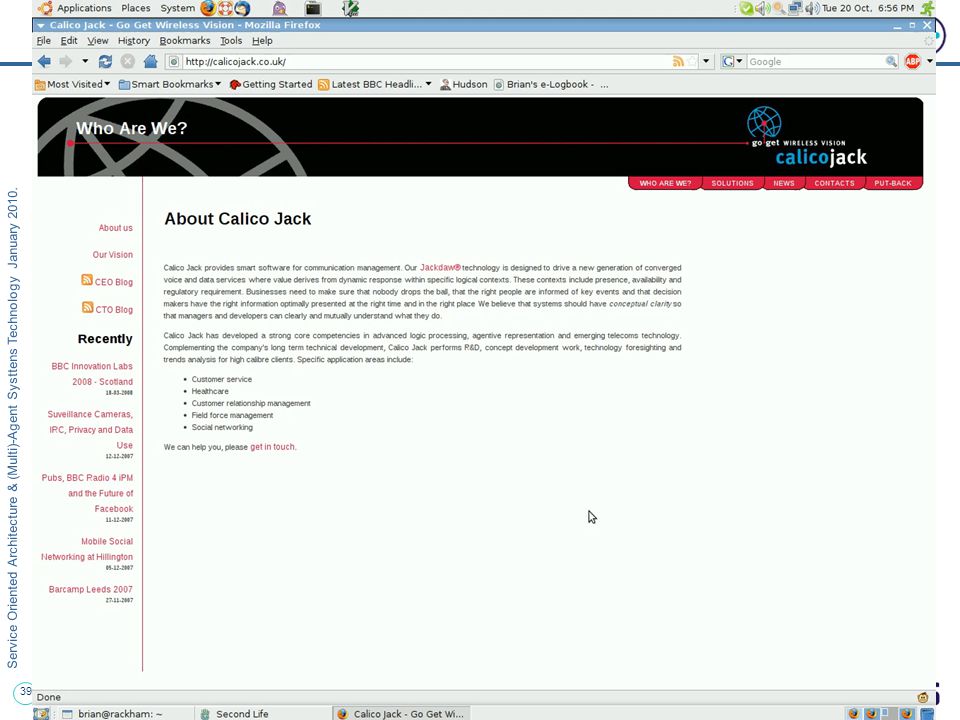Click the site identity icon in URL bar
Image resolution: width=960 pixels, height=720 pixels.
tap(174, 62)
